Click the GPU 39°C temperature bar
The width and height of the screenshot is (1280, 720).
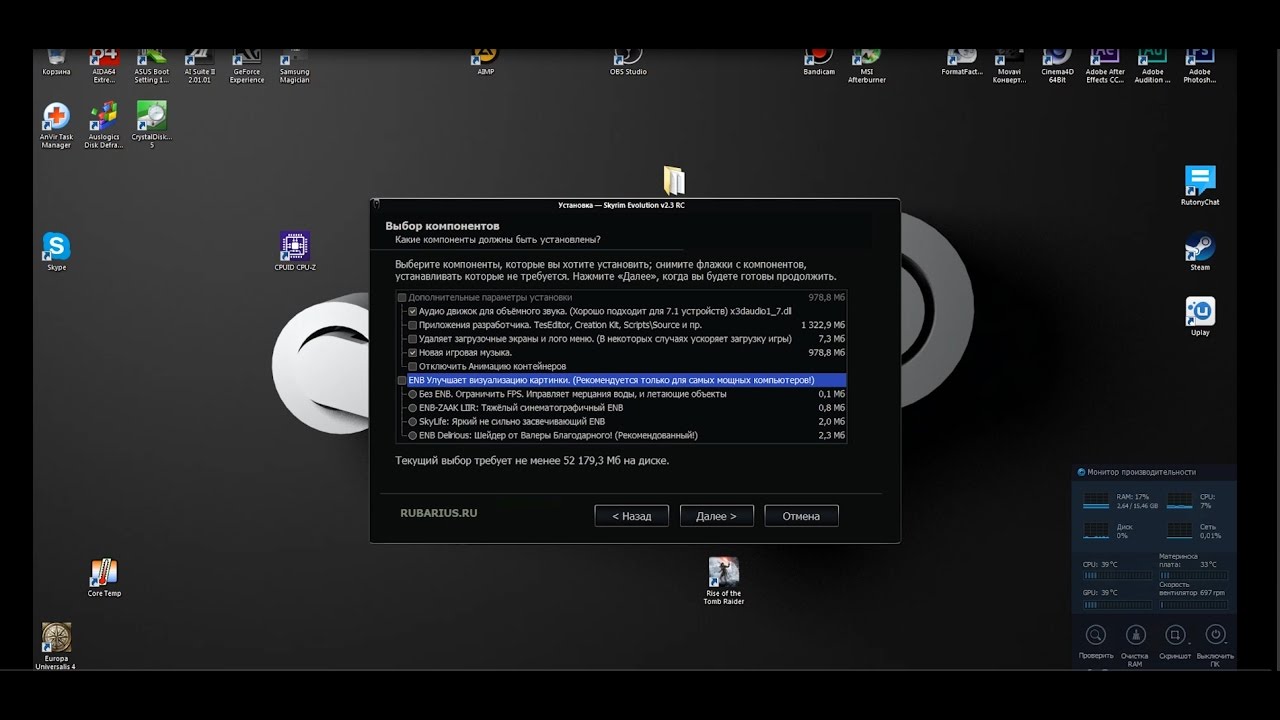click(1118, 604)
